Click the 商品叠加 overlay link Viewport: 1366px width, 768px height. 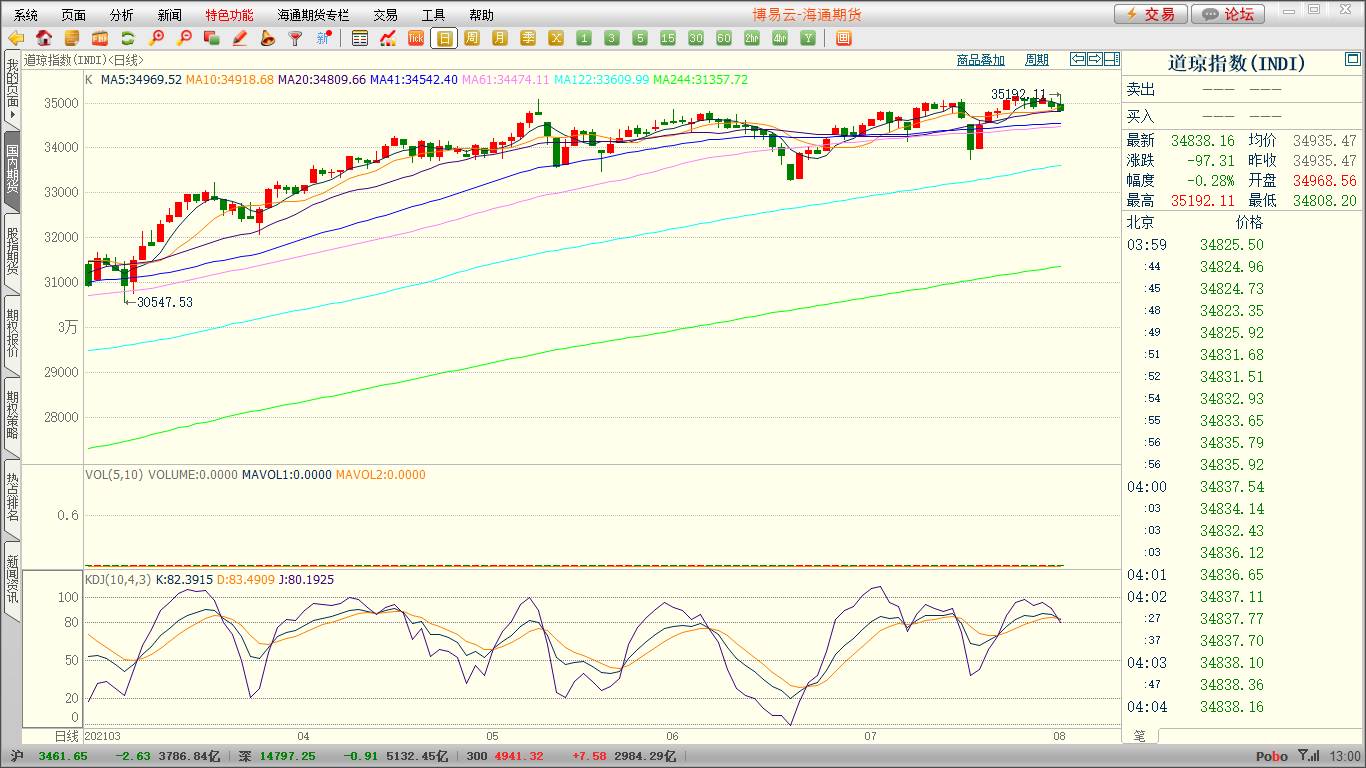click(x=980, y=60)
